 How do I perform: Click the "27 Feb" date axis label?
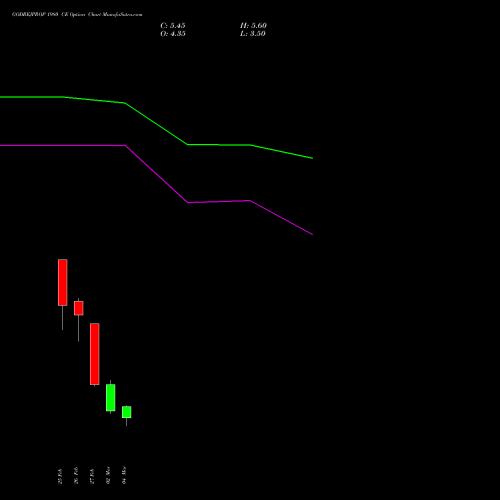[x=92, y=476]
